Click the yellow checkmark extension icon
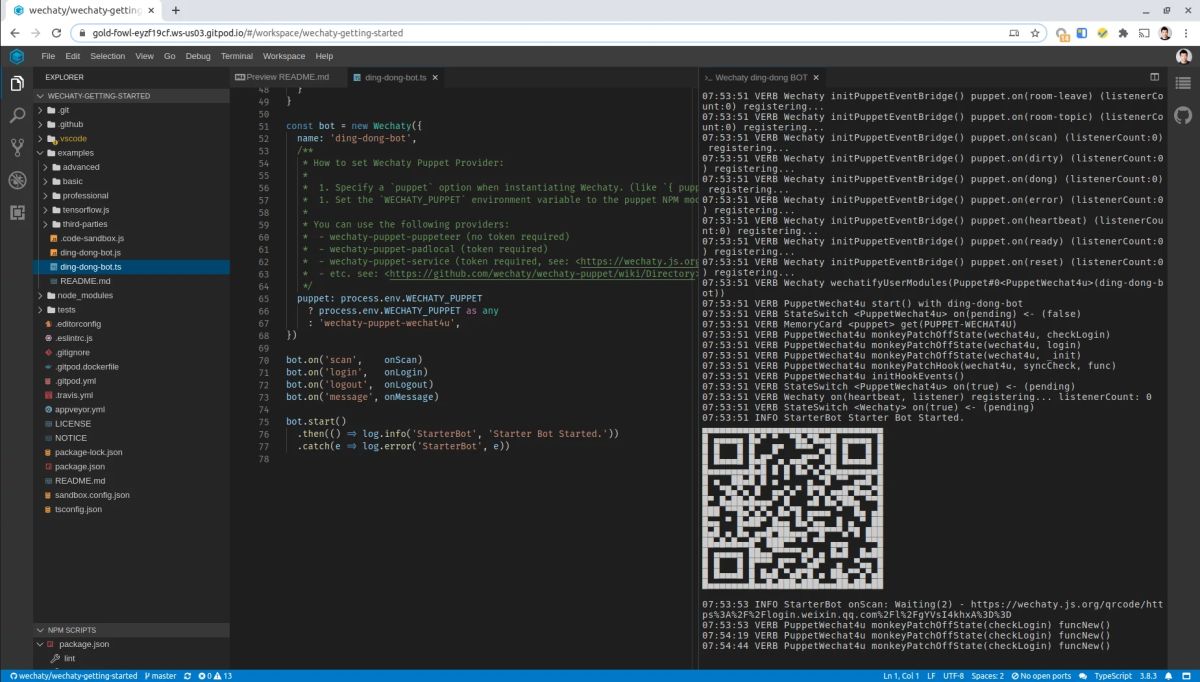This screenshot has width=1200, height=682. tap(1102, 33)
